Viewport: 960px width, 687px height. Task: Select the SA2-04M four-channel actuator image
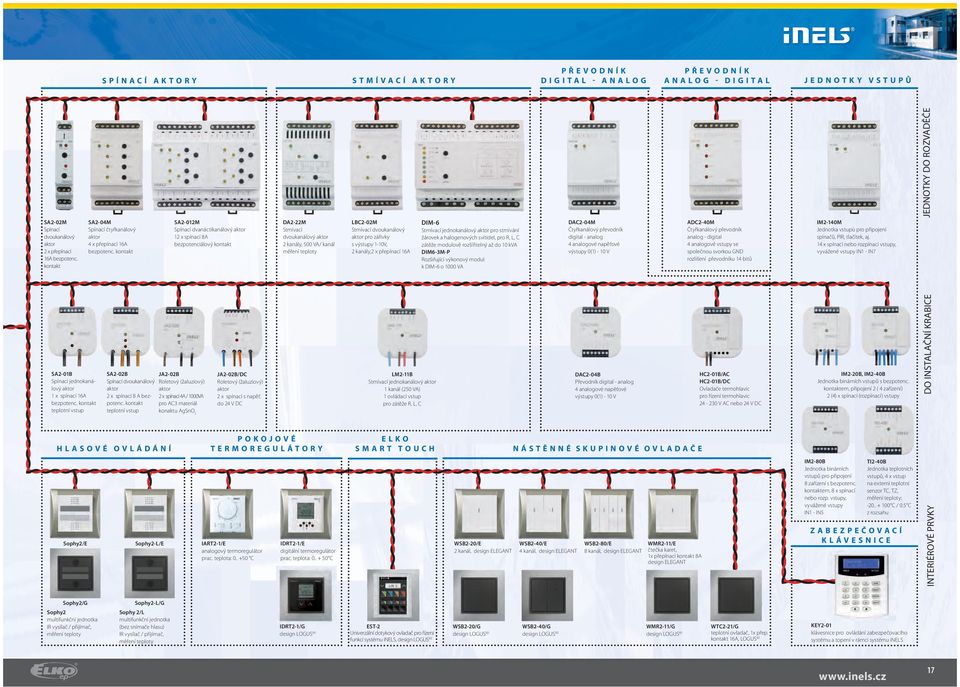click(117, 165)
